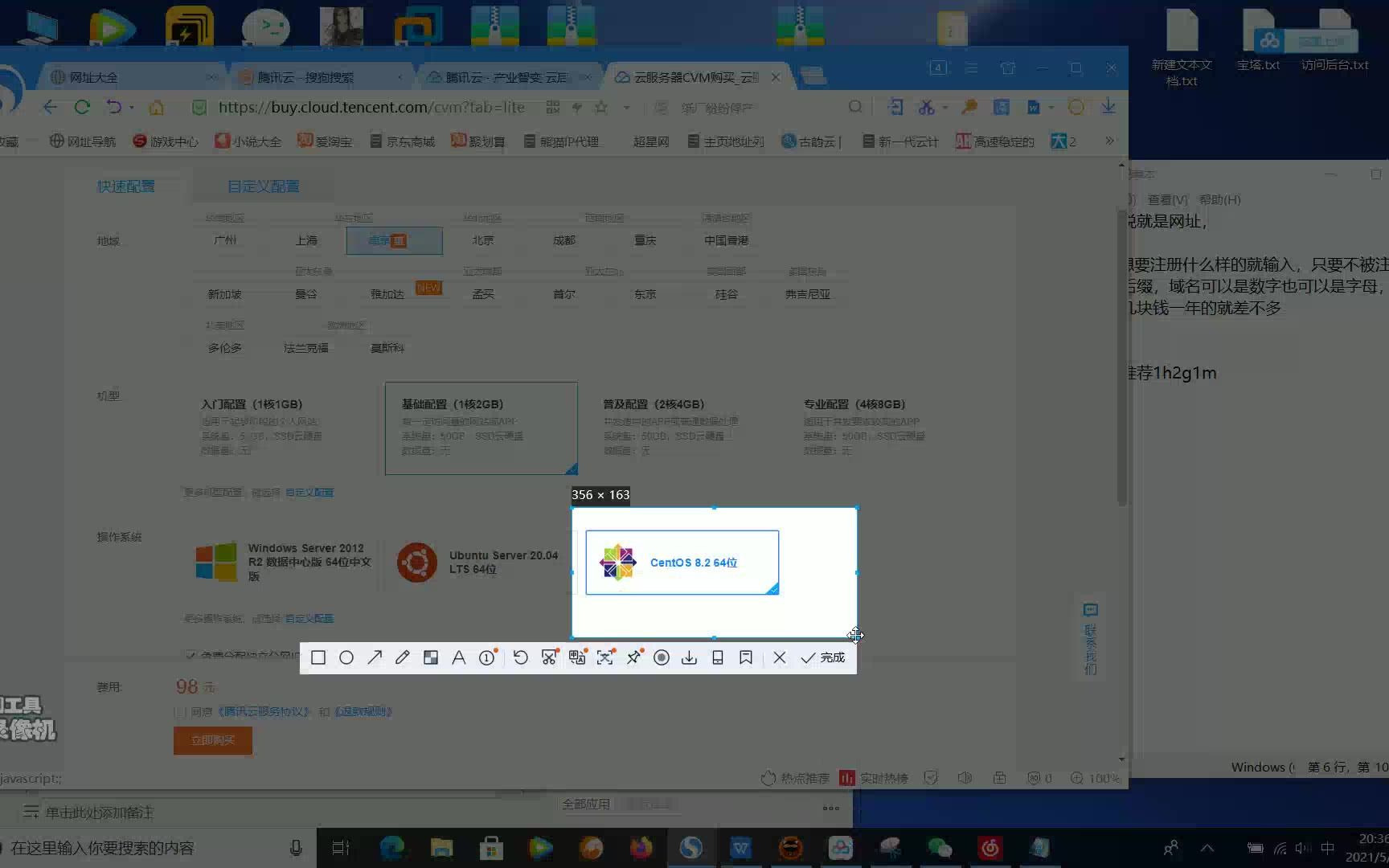Choose 专业配置 (4核8GB) instance
Image resolution: width=1389 pixels, height=868 pixels.
tap(883, 428)
